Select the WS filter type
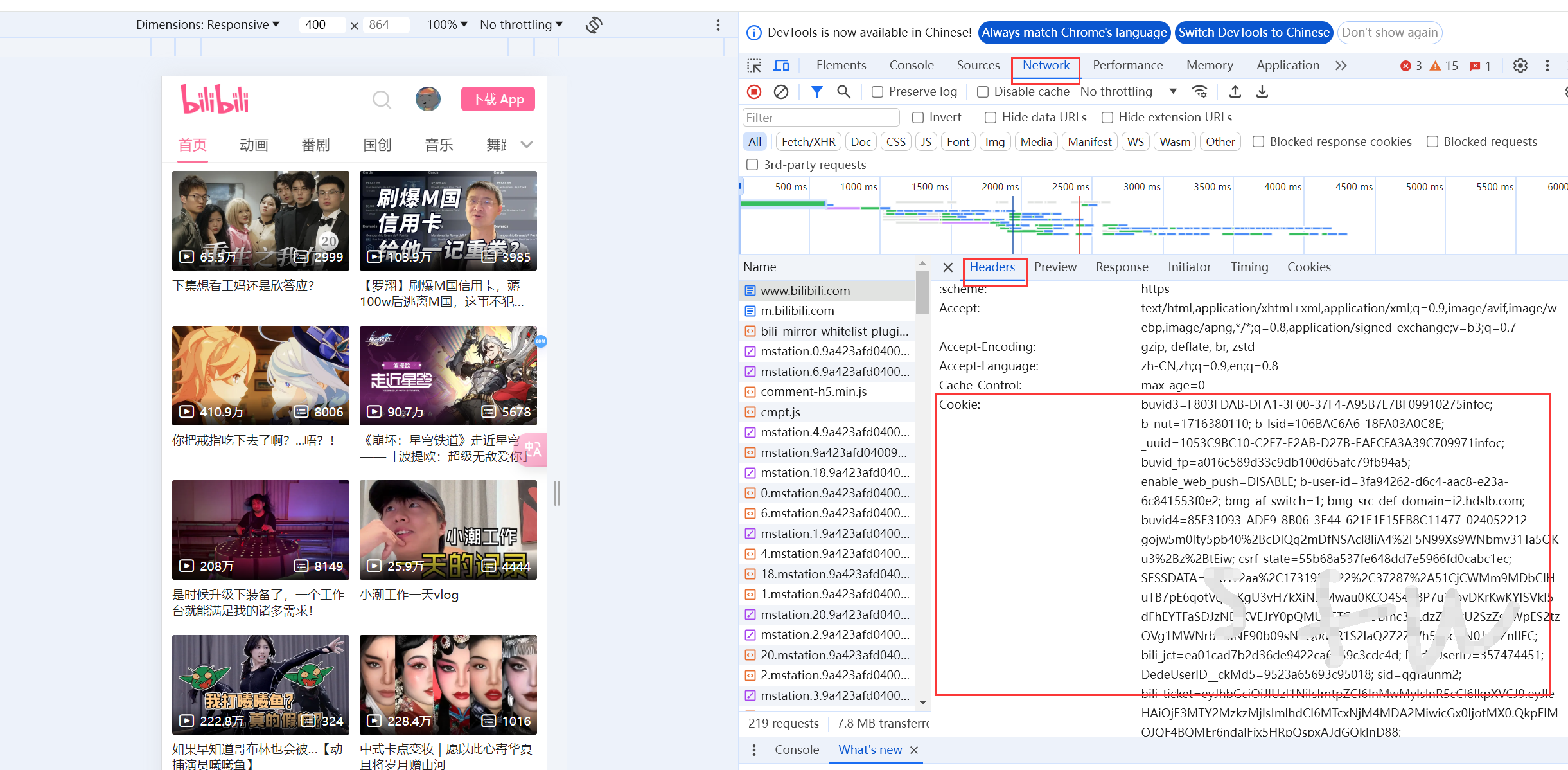Viewport: 1568px width, 770px height. (1136, 141)
